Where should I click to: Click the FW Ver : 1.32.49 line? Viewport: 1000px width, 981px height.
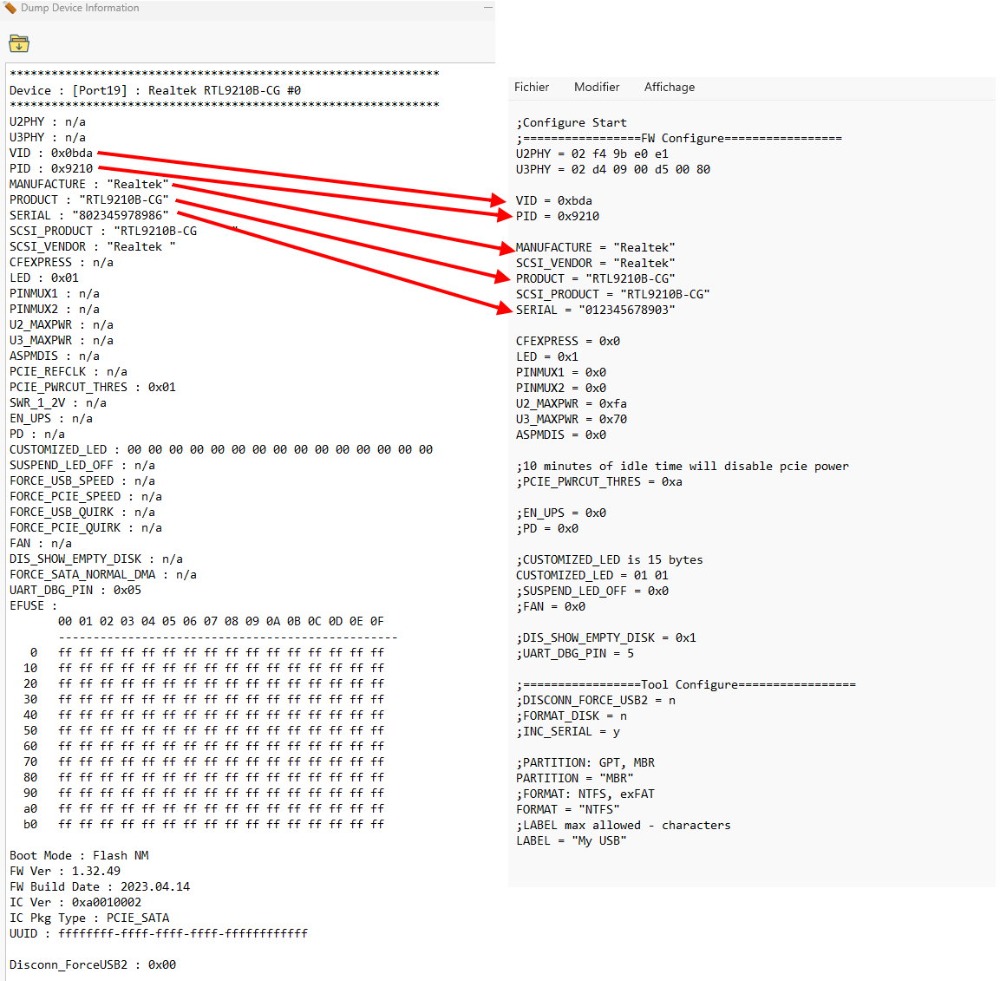(65, 871)
